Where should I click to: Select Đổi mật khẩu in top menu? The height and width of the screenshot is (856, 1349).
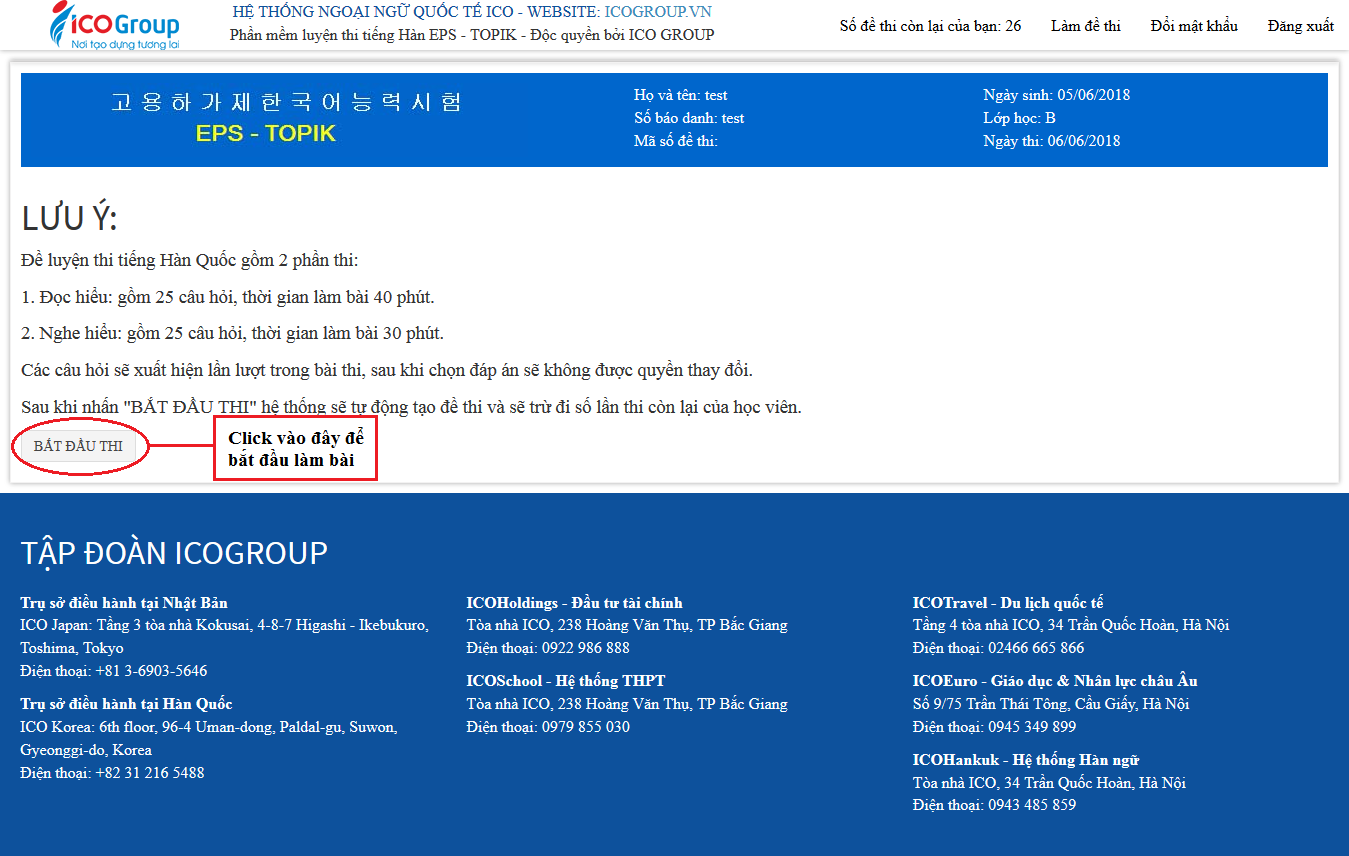click(x=1193, y=26)
